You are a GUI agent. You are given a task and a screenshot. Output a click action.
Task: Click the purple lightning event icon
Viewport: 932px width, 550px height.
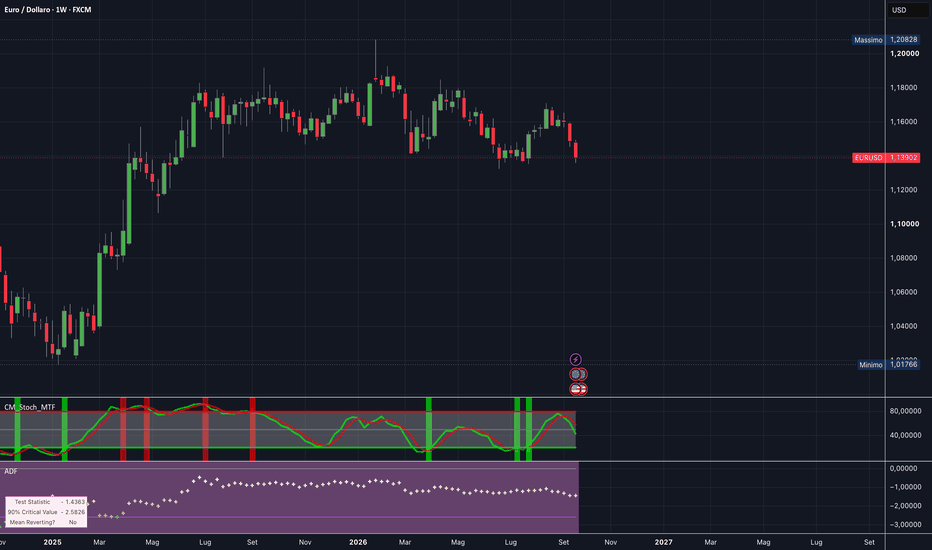[575, 359]
